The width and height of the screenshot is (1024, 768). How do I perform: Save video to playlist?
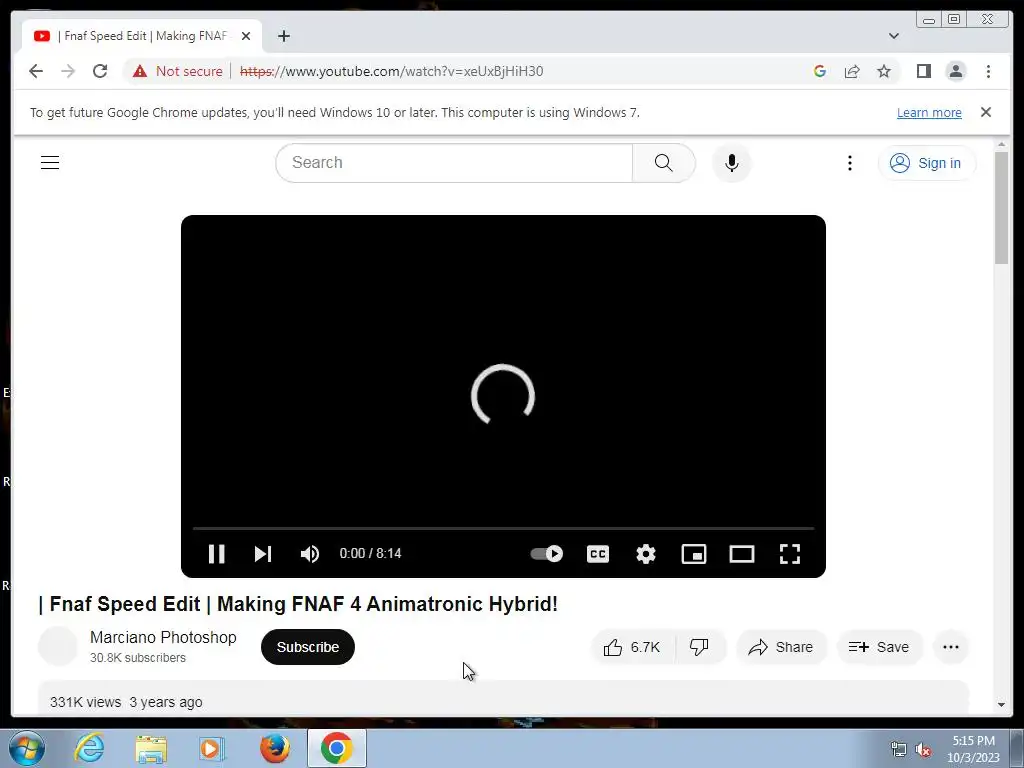(879, 647)
